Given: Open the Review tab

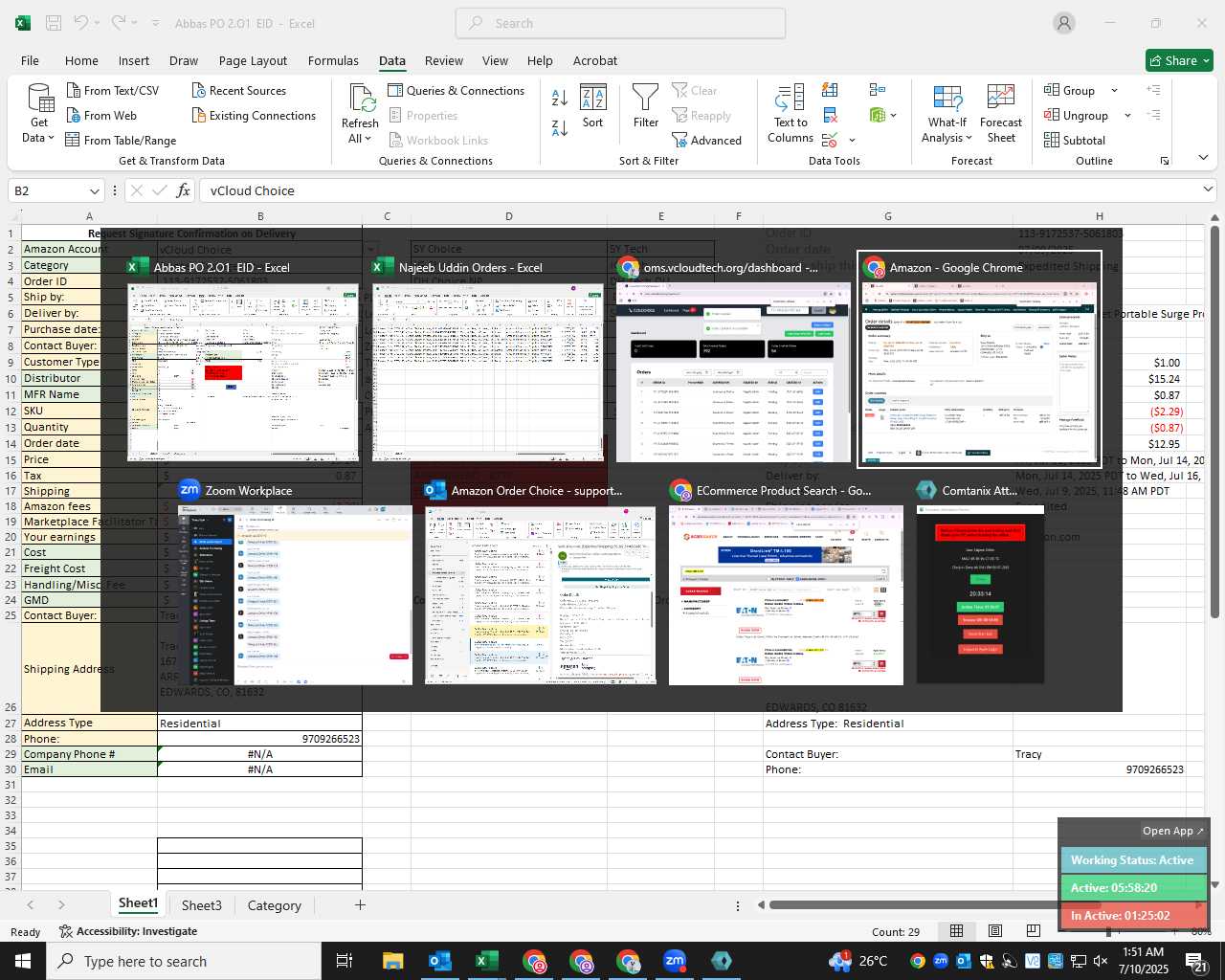Looking at the screenshot, I should click(x=444, y=60).
